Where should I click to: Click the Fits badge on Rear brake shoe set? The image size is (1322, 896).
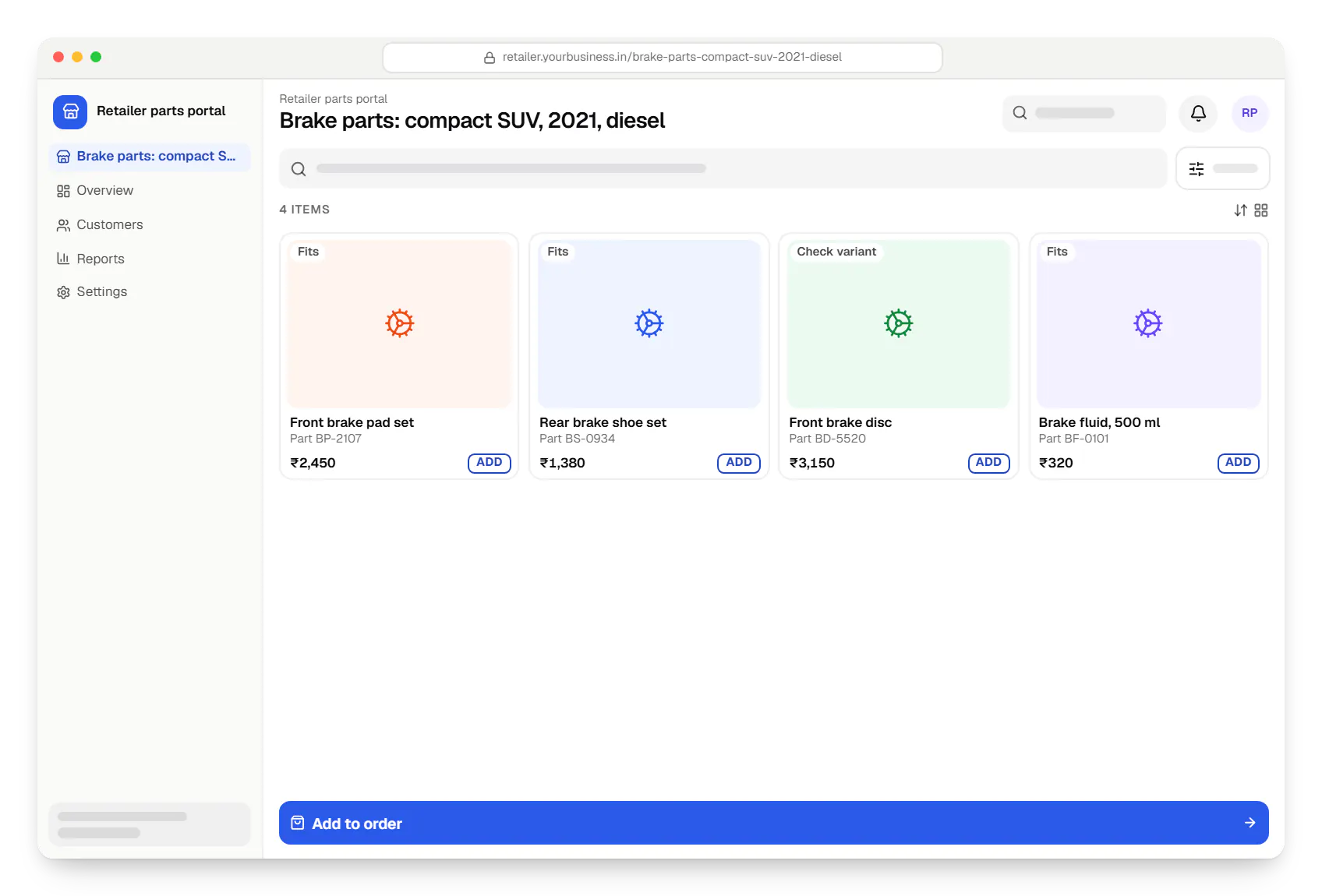click(x=557, y=252)
